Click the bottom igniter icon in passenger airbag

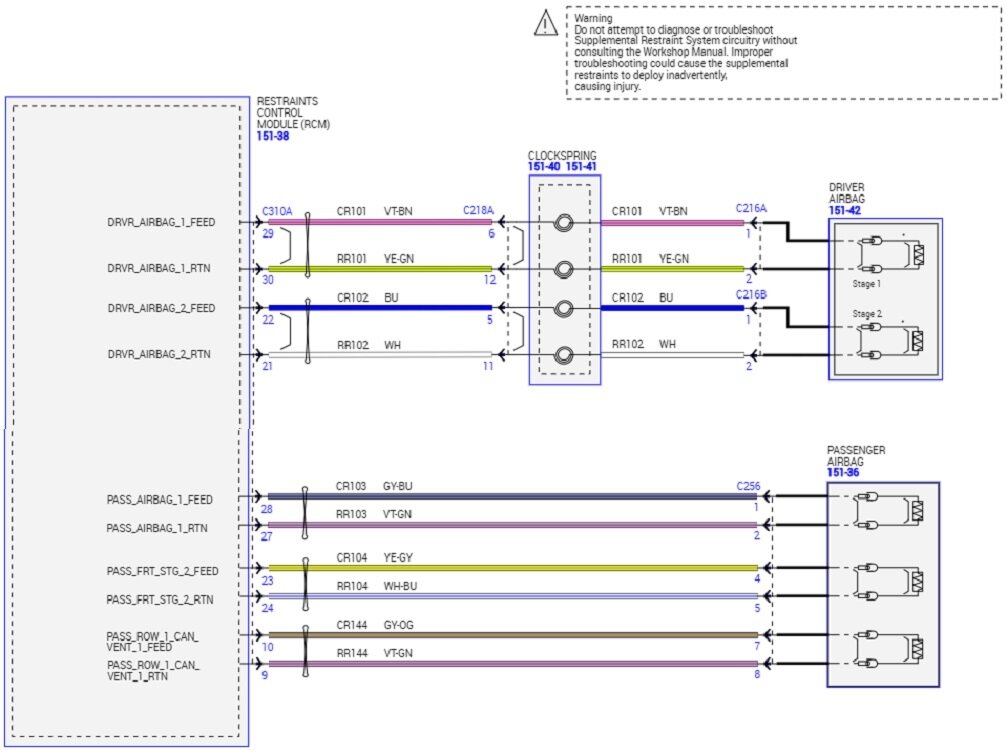tap(885, 648)
